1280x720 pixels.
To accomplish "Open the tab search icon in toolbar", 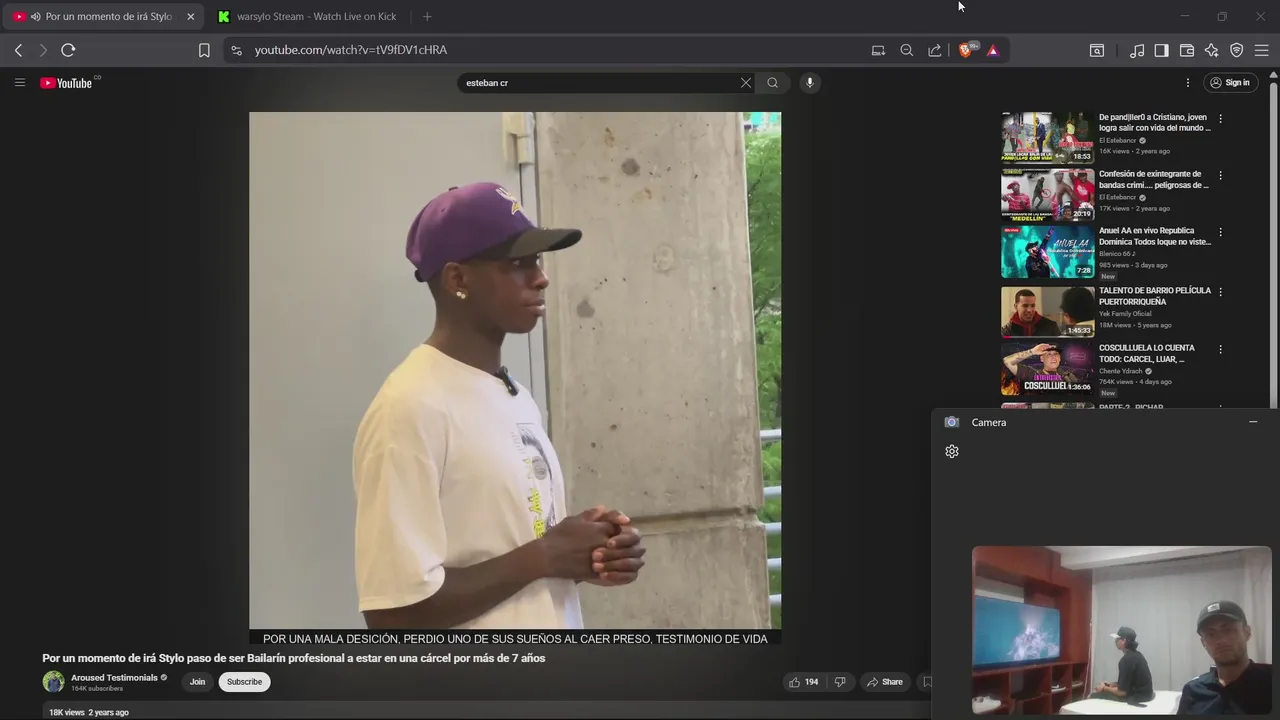I will click(1097, 50).
